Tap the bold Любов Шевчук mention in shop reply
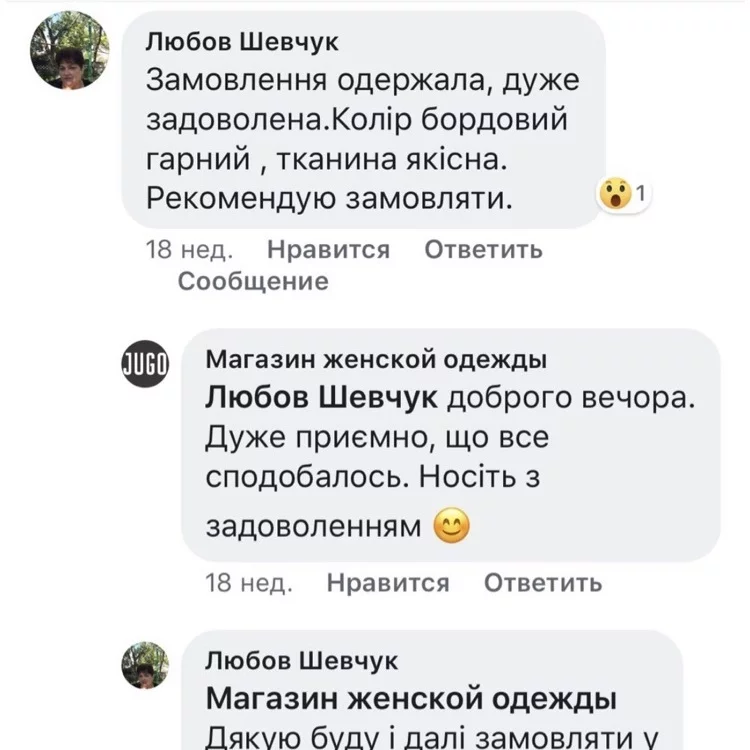Image resolution: width=750 pixels, height=750 pixels. pos(321,396)
